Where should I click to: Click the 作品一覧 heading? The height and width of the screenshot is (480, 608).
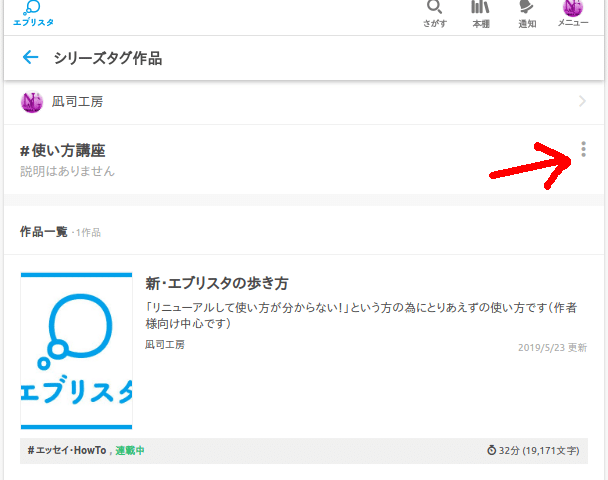(44, 232)
